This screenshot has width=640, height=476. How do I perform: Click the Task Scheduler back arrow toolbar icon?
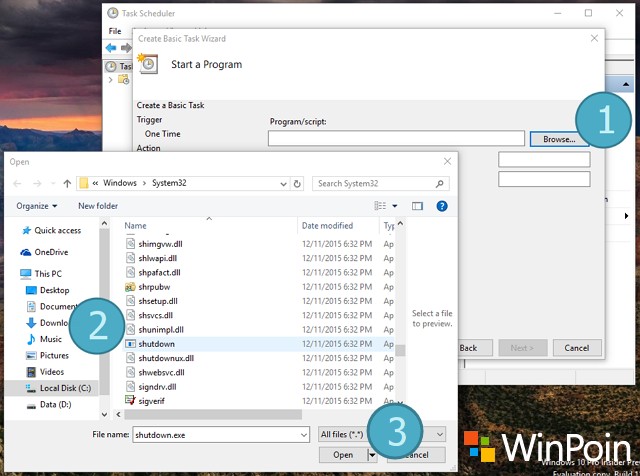[x=111, y=48]
